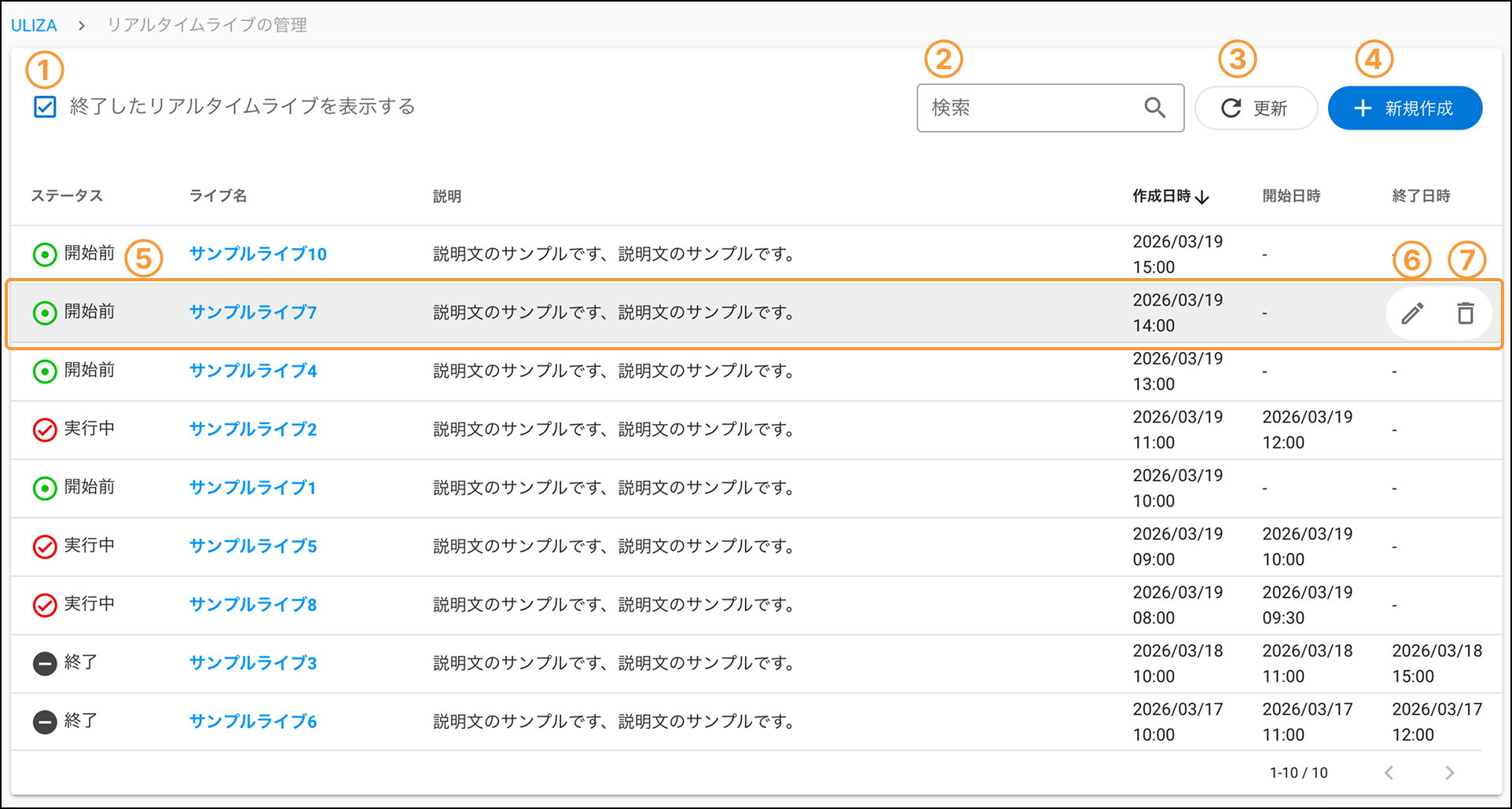Click the pencil edit icon for サンプルライブ7

pos(1412,313)
